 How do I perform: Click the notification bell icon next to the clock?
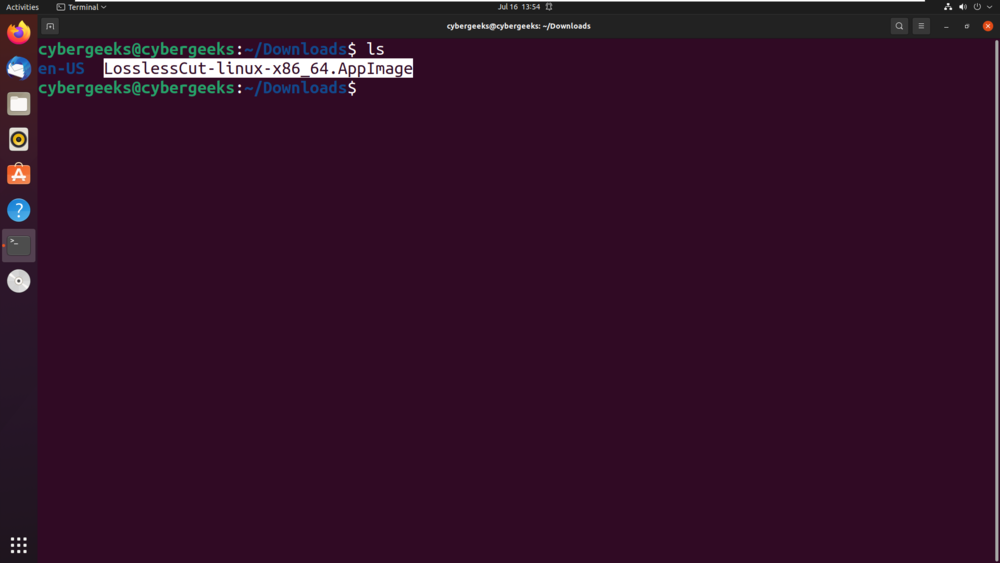click(549, 7)
